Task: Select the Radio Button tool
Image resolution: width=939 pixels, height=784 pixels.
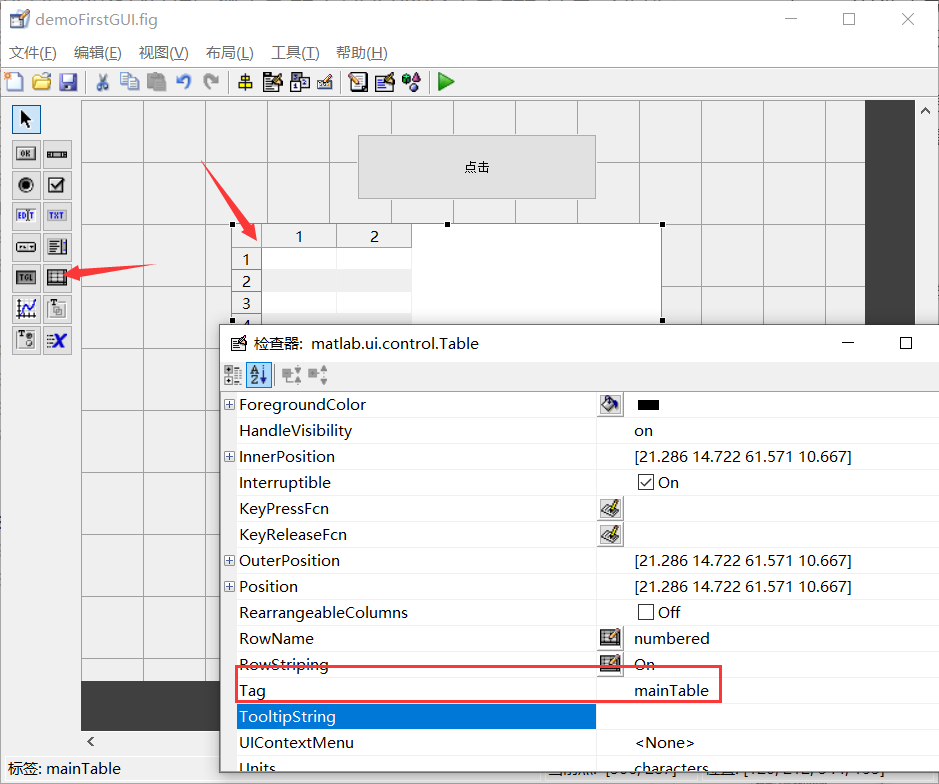Action: pos(26,185)
